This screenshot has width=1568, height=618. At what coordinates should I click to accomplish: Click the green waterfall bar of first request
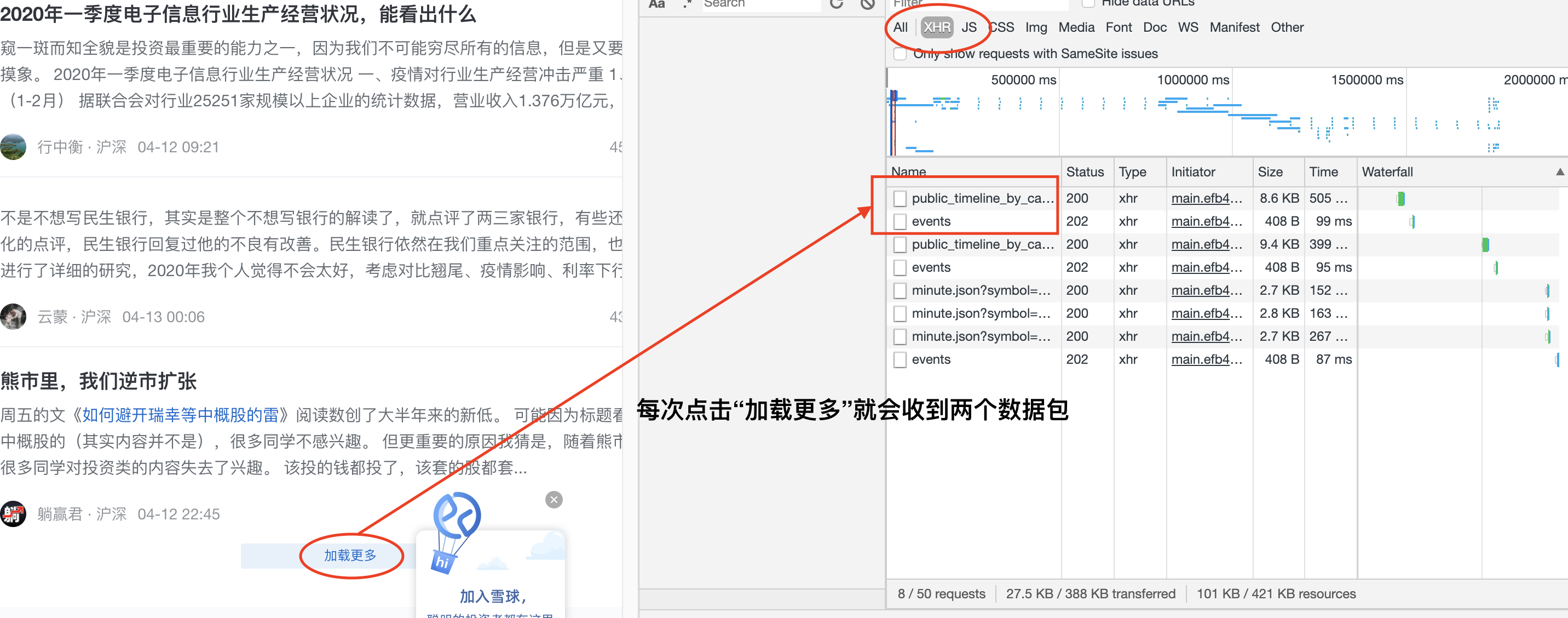pyautogui.click(x=1401, y=198)
